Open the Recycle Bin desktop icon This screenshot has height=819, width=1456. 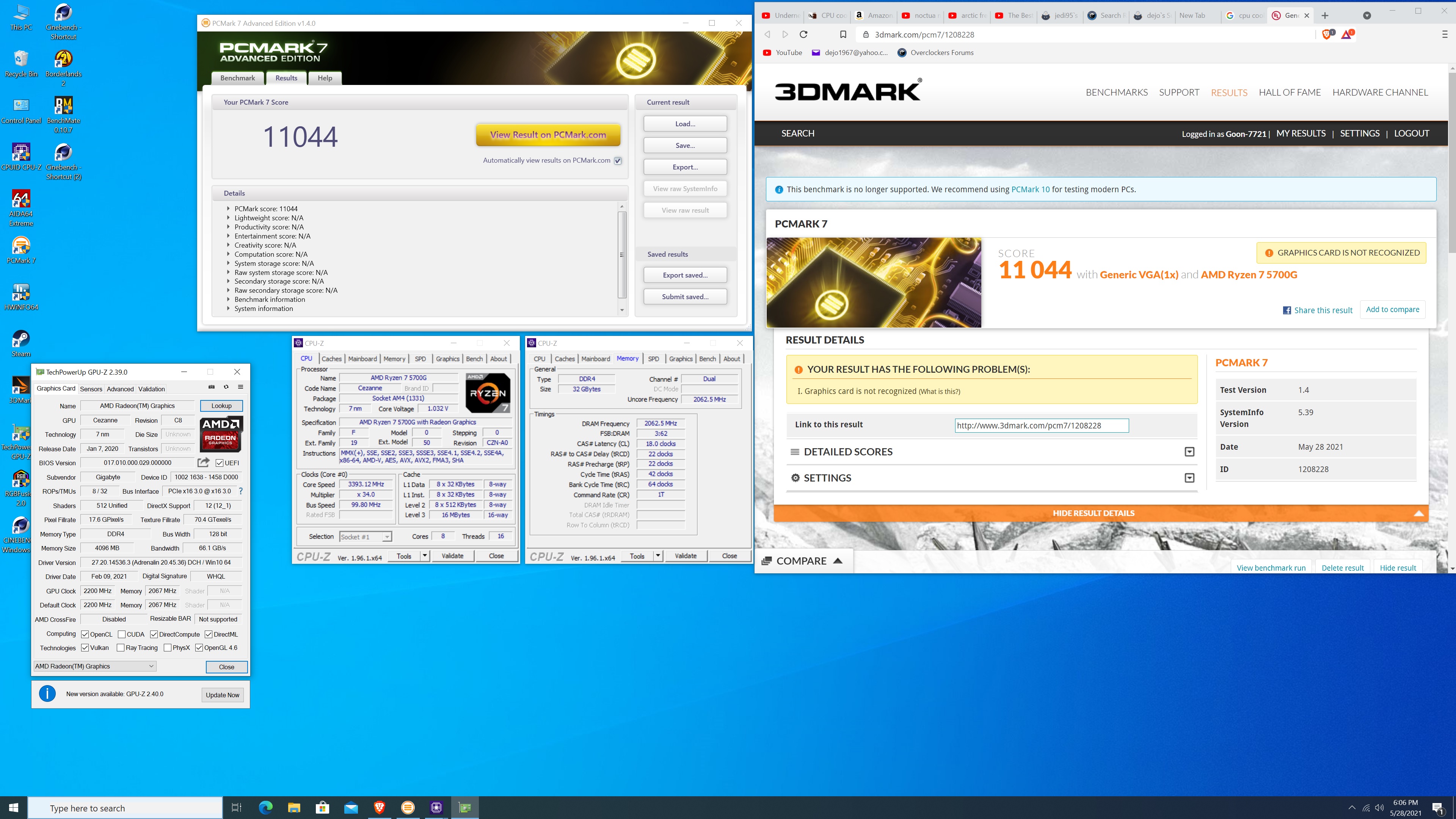point(21,63)
